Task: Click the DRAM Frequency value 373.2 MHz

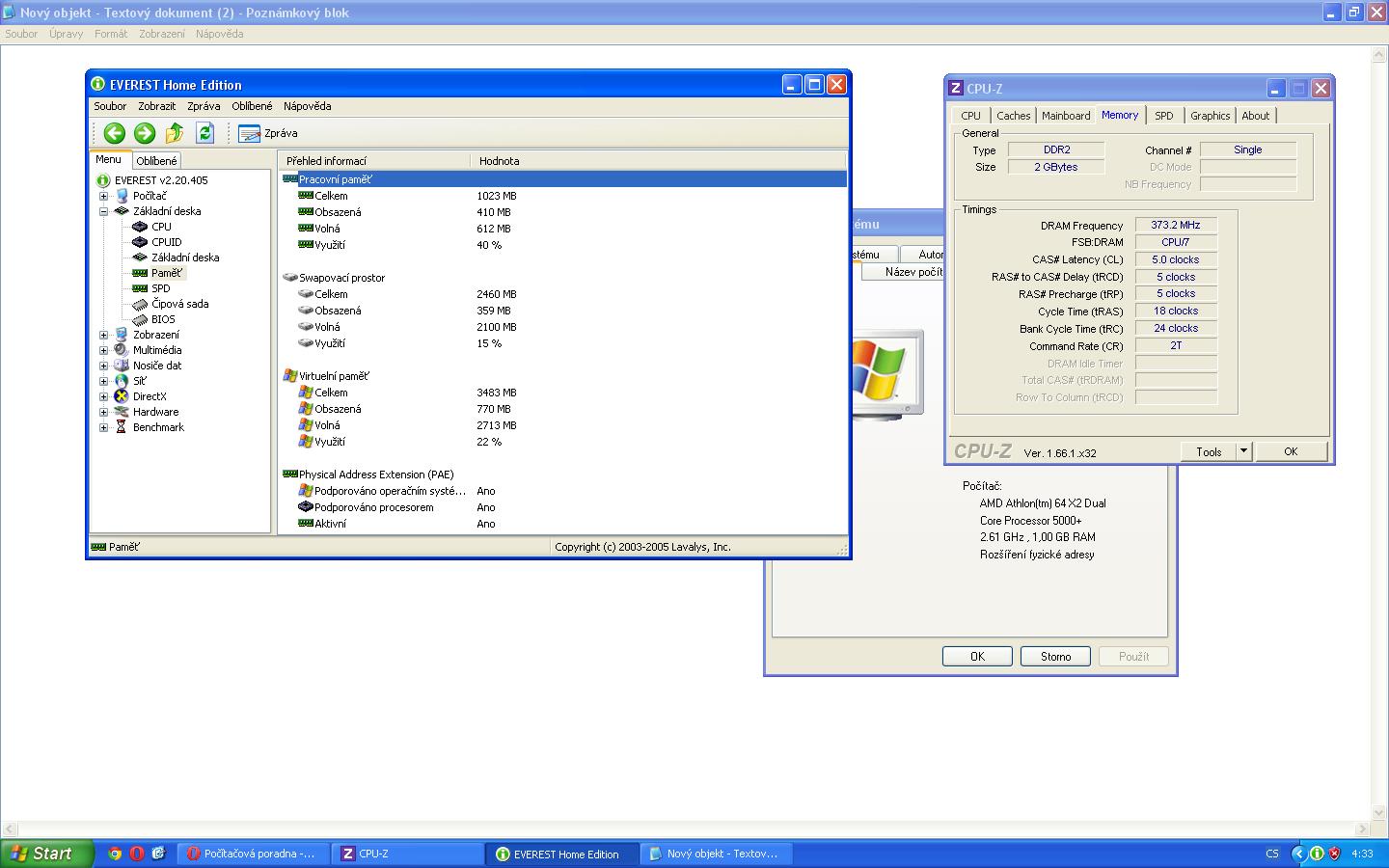Action: click(x=1175, y=225)
